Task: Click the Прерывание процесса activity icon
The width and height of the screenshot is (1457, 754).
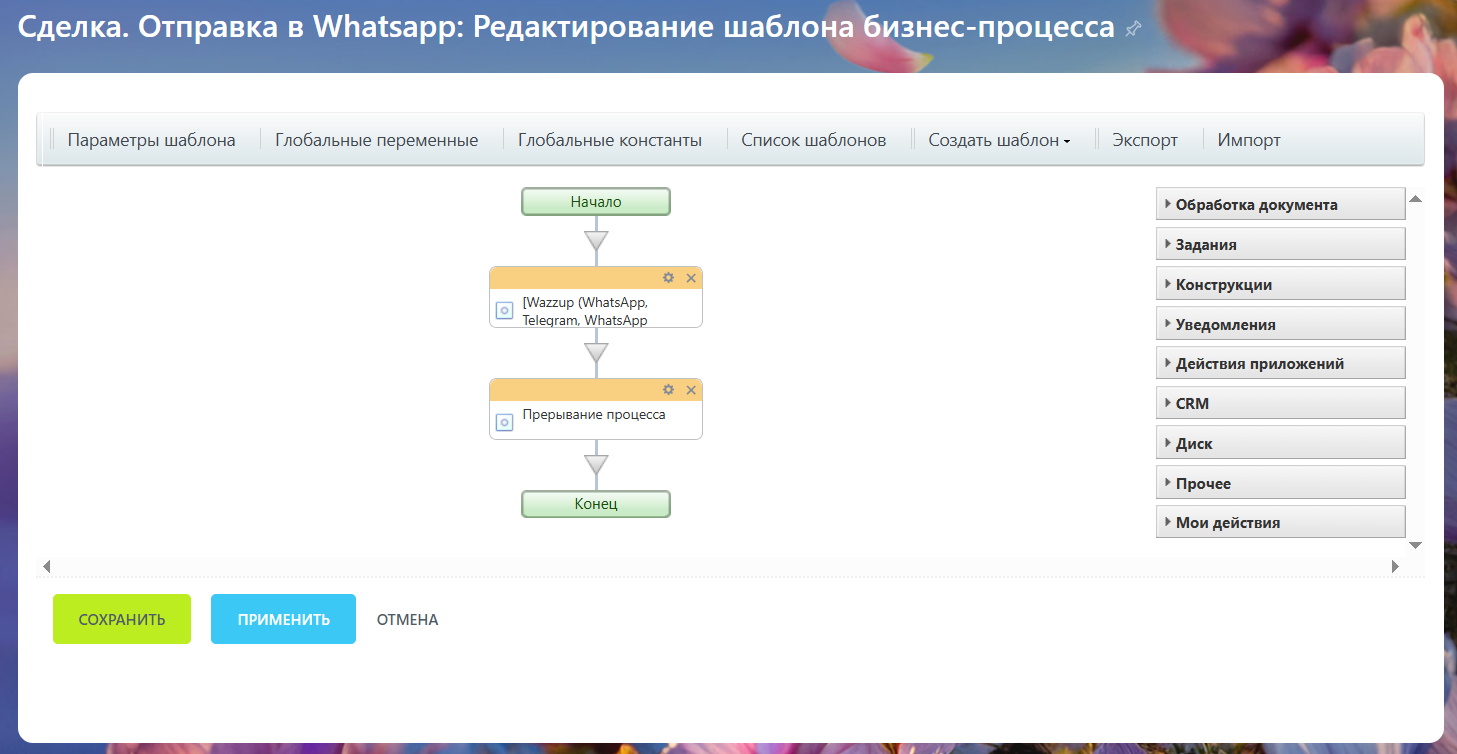Action: [505, 422]
